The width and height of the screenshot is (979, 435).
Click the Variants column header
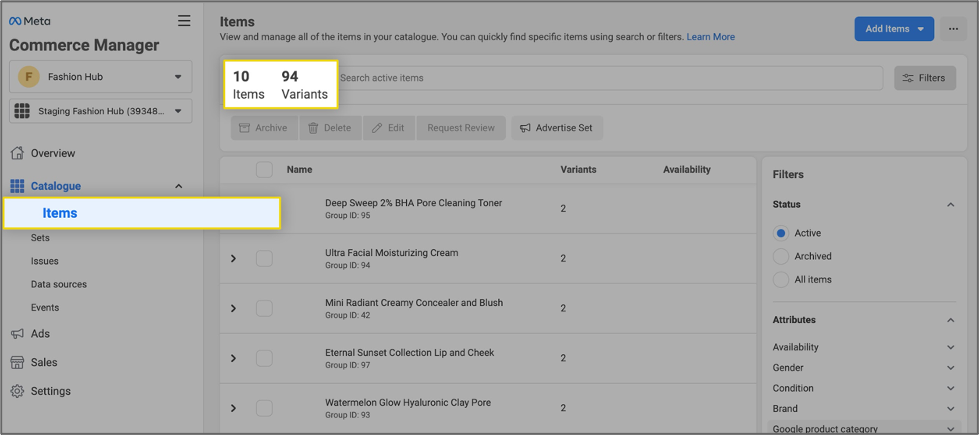[x=578, y=170]
